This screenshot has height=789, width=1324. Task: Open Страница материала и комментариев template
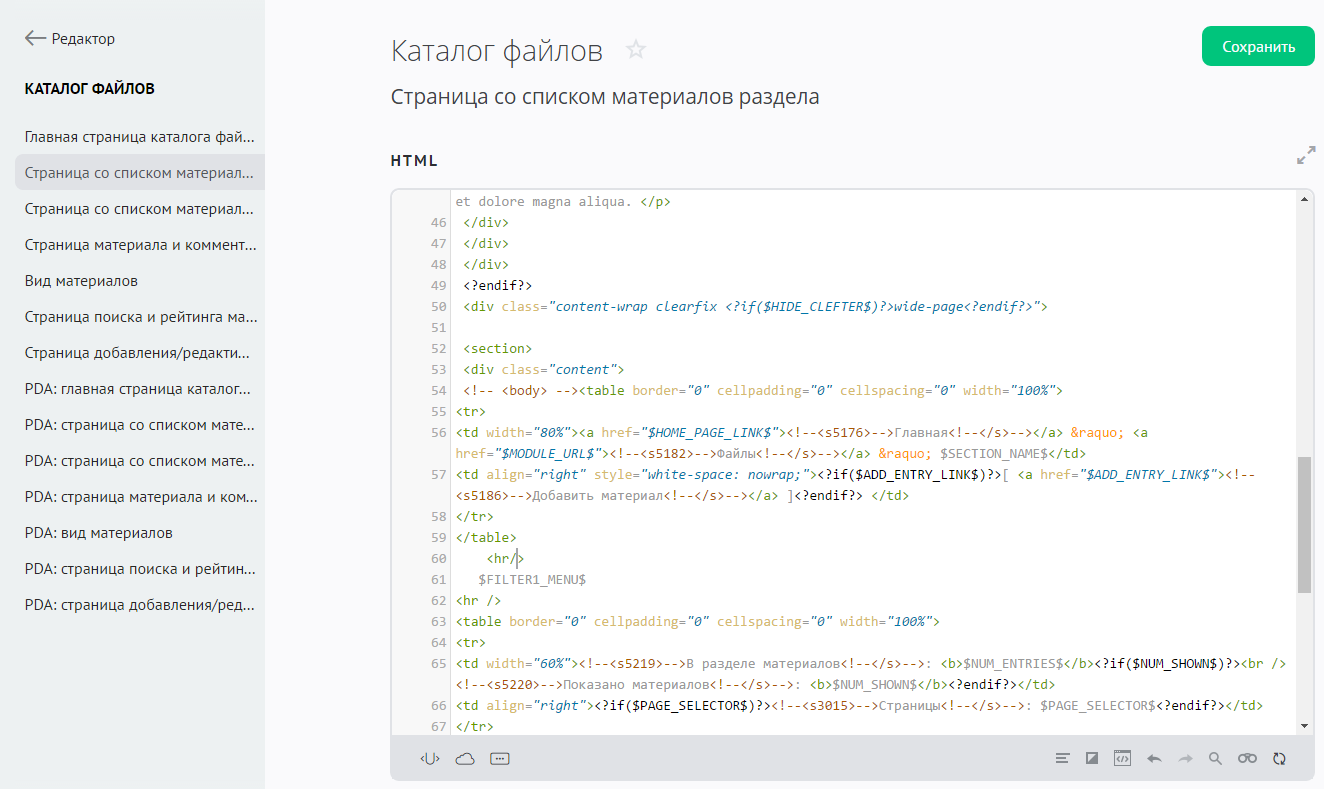point(140,245)
